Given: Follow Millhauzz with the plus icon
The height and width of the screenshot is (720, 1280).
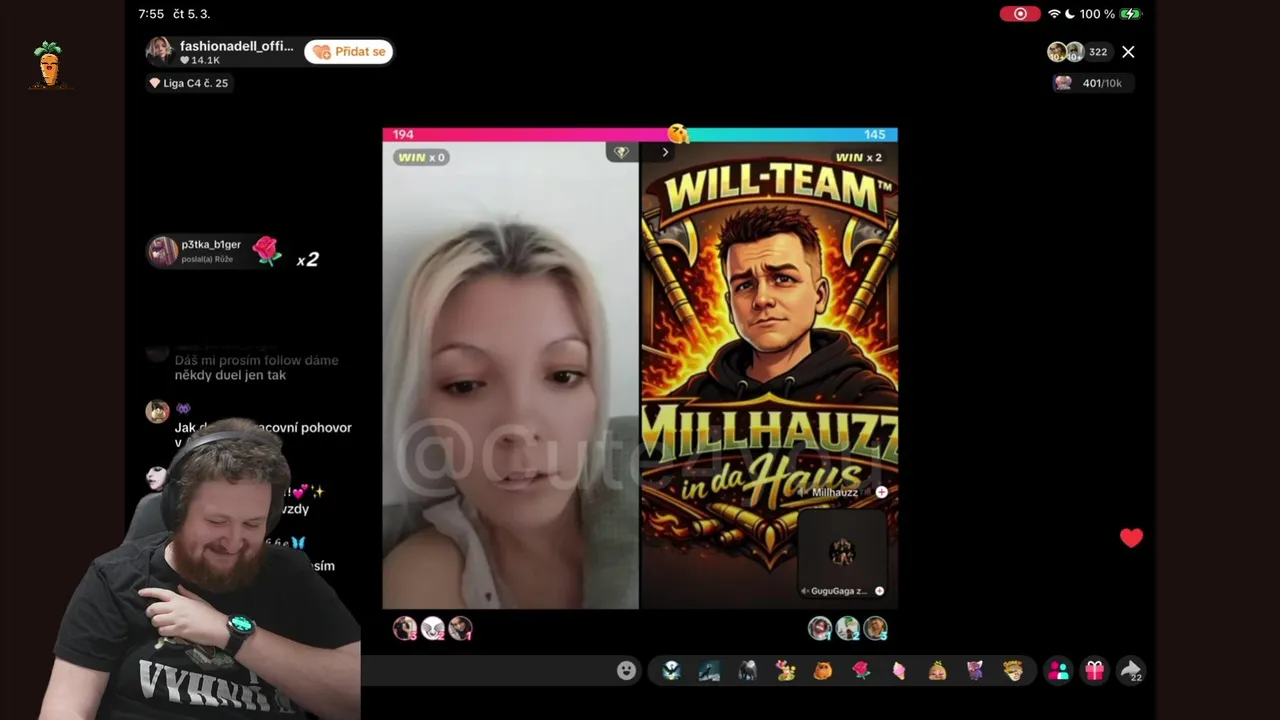Looking at the screenshot, I should [881, 492].
